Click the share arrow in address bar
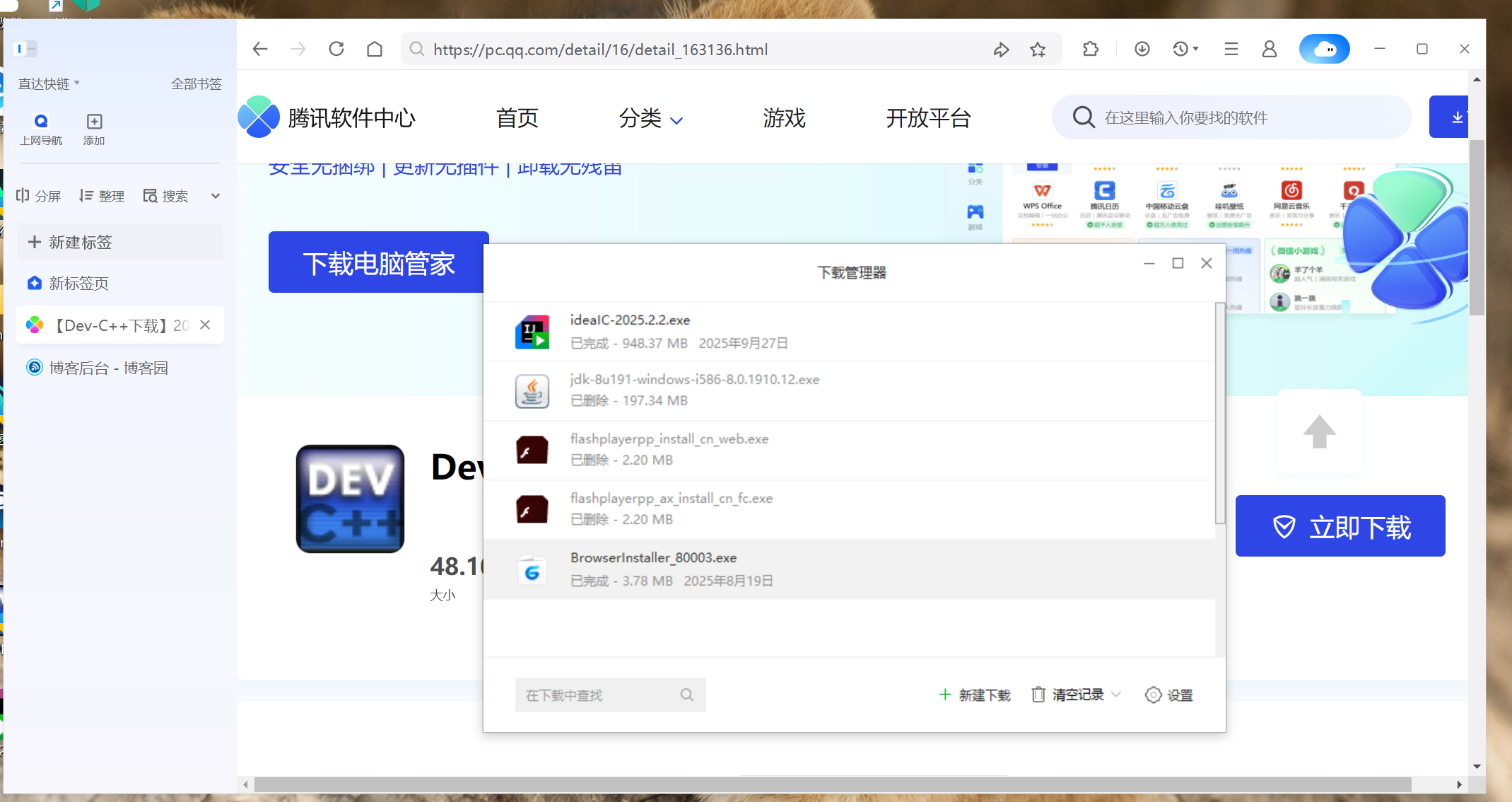Screen dimensions: 1512x802 (x=1001, y=50)
